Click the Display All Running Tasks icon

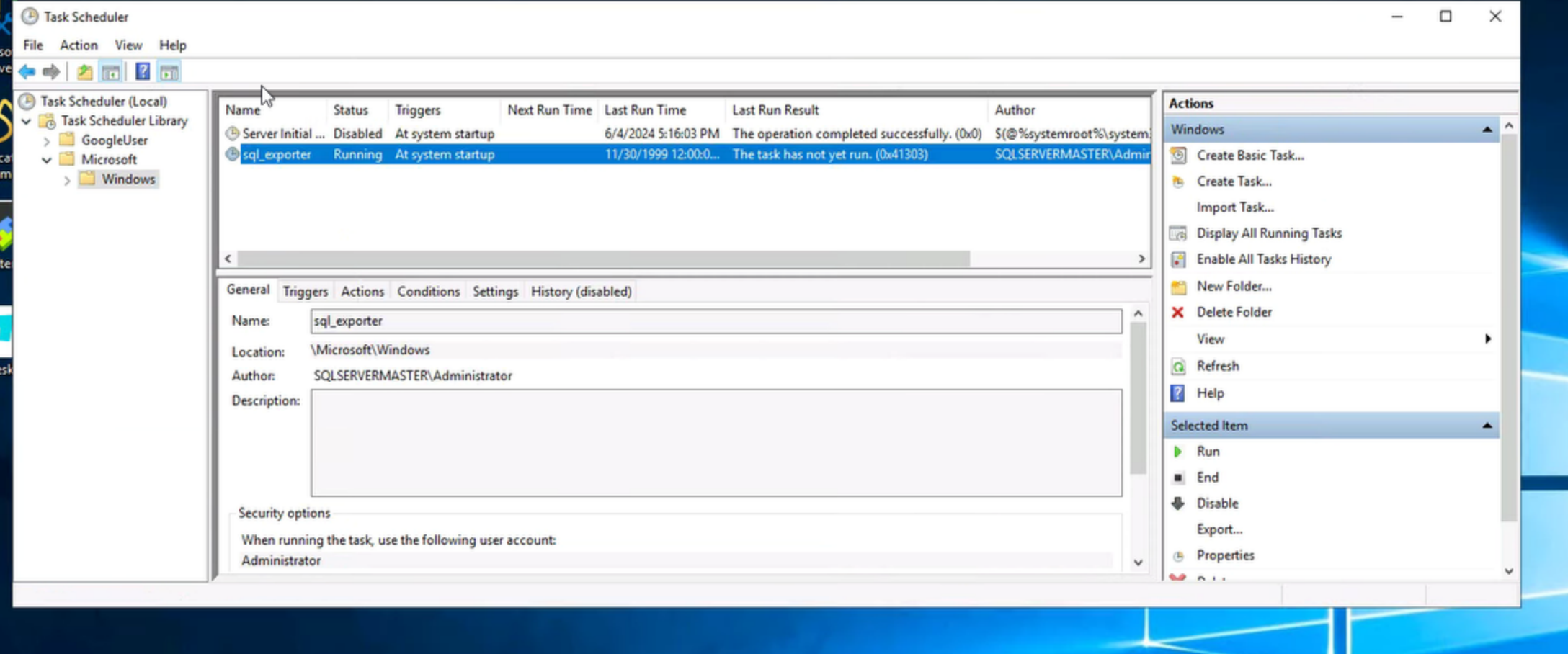tap(1178, 233)
